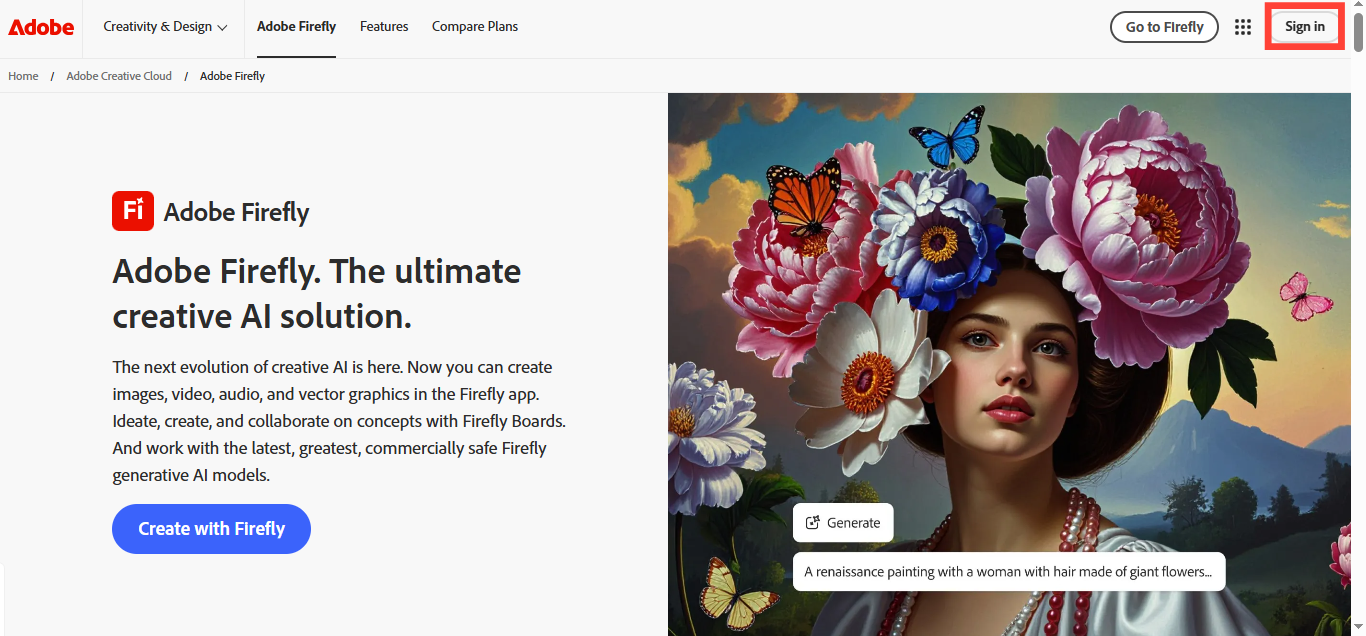This screenshot has height=636, width=1366.
Task: Open the Compare Plans nav item
Action: point(475,27)
